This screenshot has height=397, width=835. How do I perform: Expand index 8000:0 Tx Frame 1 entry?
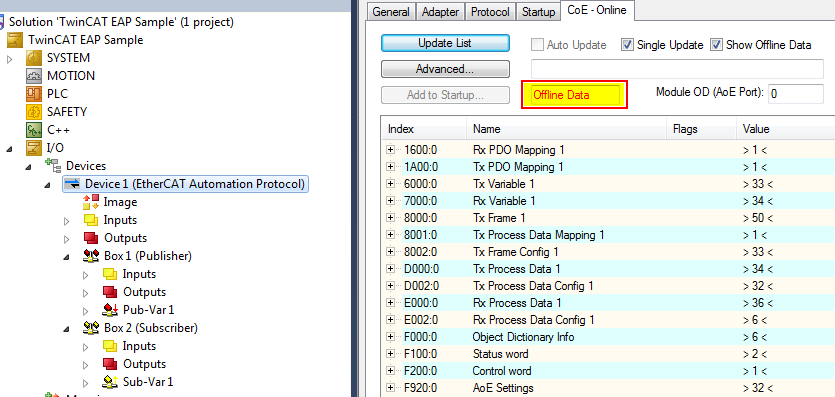pos(391,218)
